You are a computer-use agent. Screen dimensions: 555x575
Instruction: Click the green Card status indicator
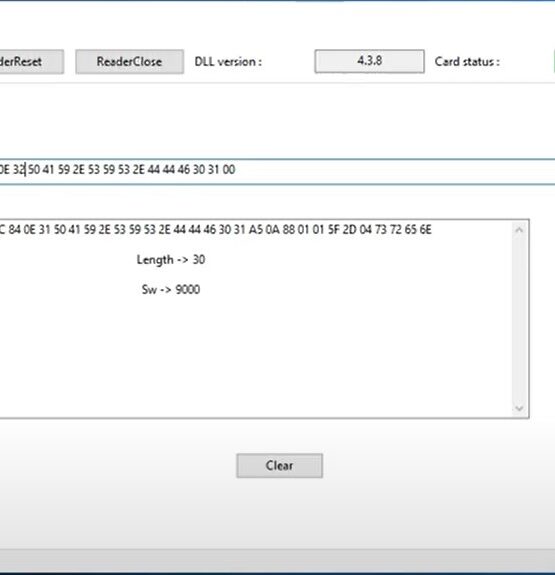[554, 61]
